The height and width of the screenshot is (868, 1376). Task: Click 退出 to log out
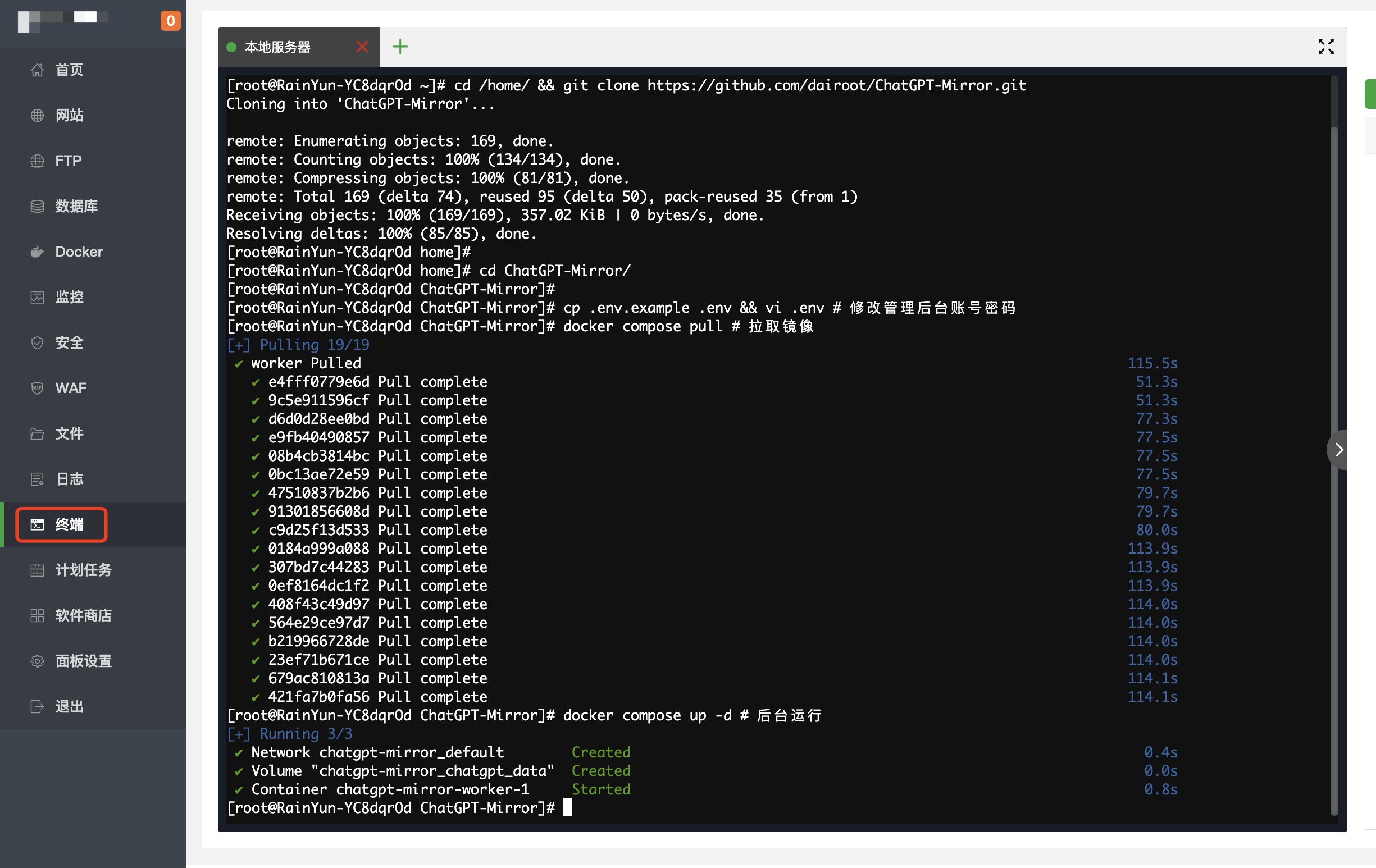[x=69, y=707]
